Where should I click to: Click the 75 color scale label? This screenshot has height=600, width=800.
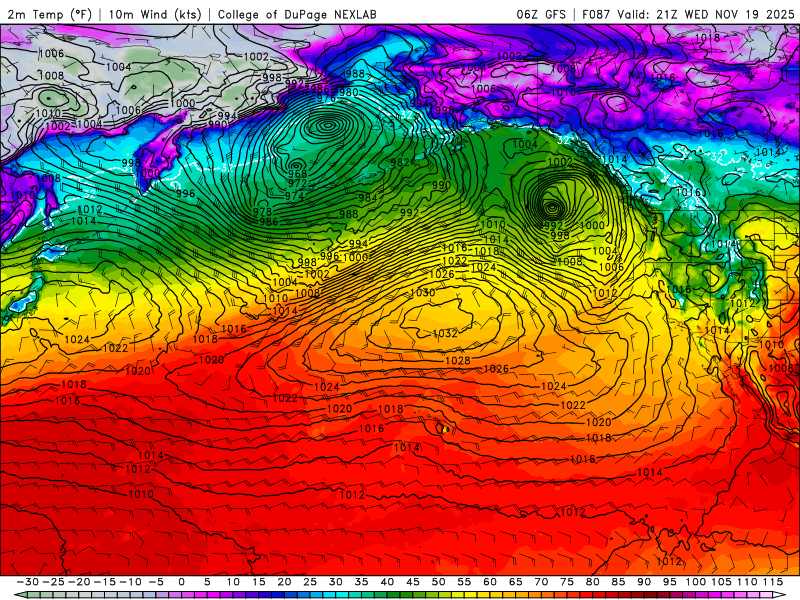click(x=567, y=582)
